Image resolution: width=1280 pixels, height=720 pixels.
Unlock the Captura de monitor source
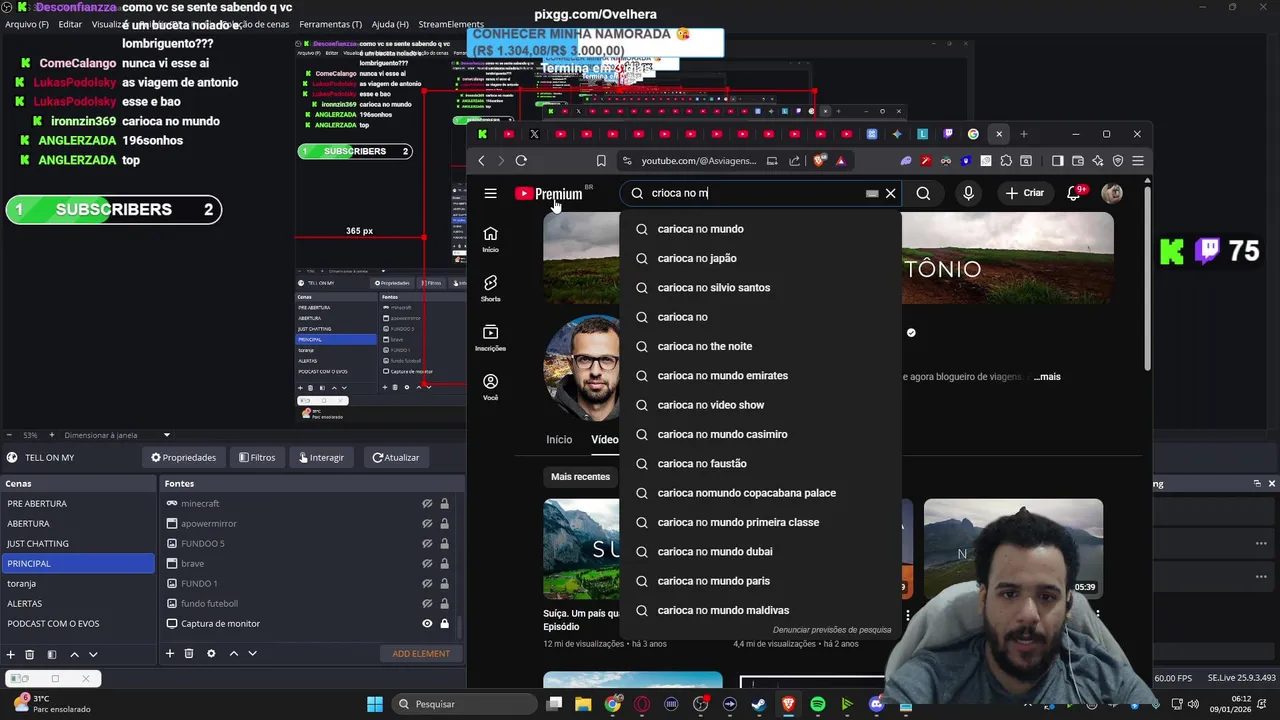(x=444, y=623)
